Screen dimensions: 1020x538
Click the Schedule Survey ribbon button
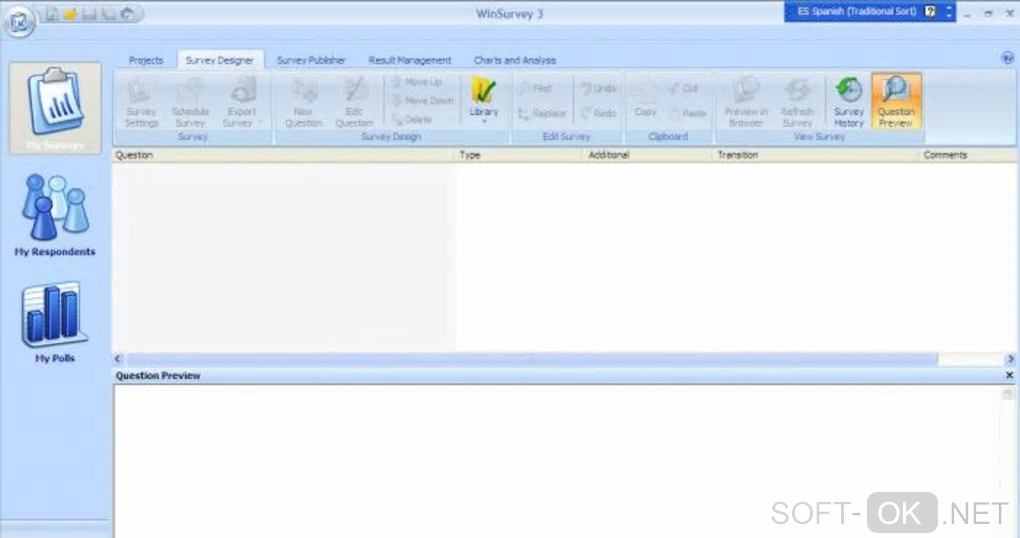pyautogui.click(x=190, y=102)
